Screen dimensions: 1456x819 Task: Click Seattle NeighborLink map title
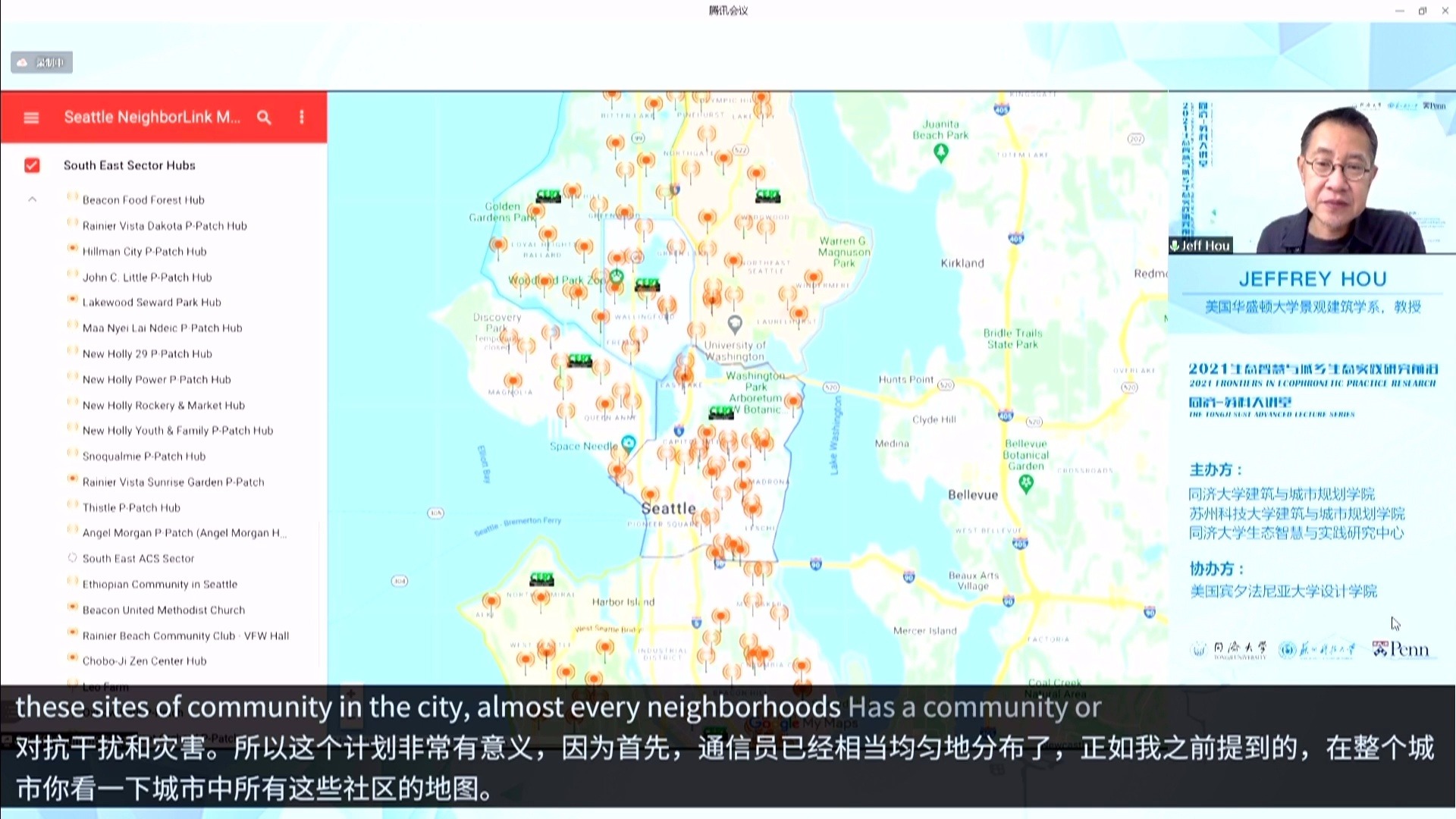pyautogui.click(x=152, y=118)
